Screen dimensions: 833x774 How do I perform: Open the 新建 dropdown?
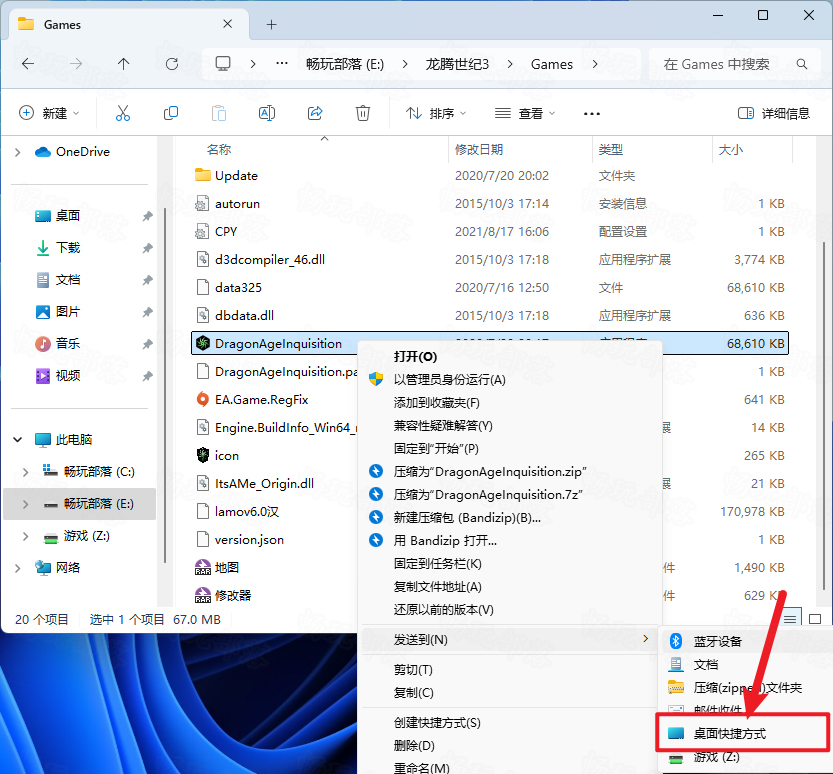pyautogui.click(x=49, y=114)
